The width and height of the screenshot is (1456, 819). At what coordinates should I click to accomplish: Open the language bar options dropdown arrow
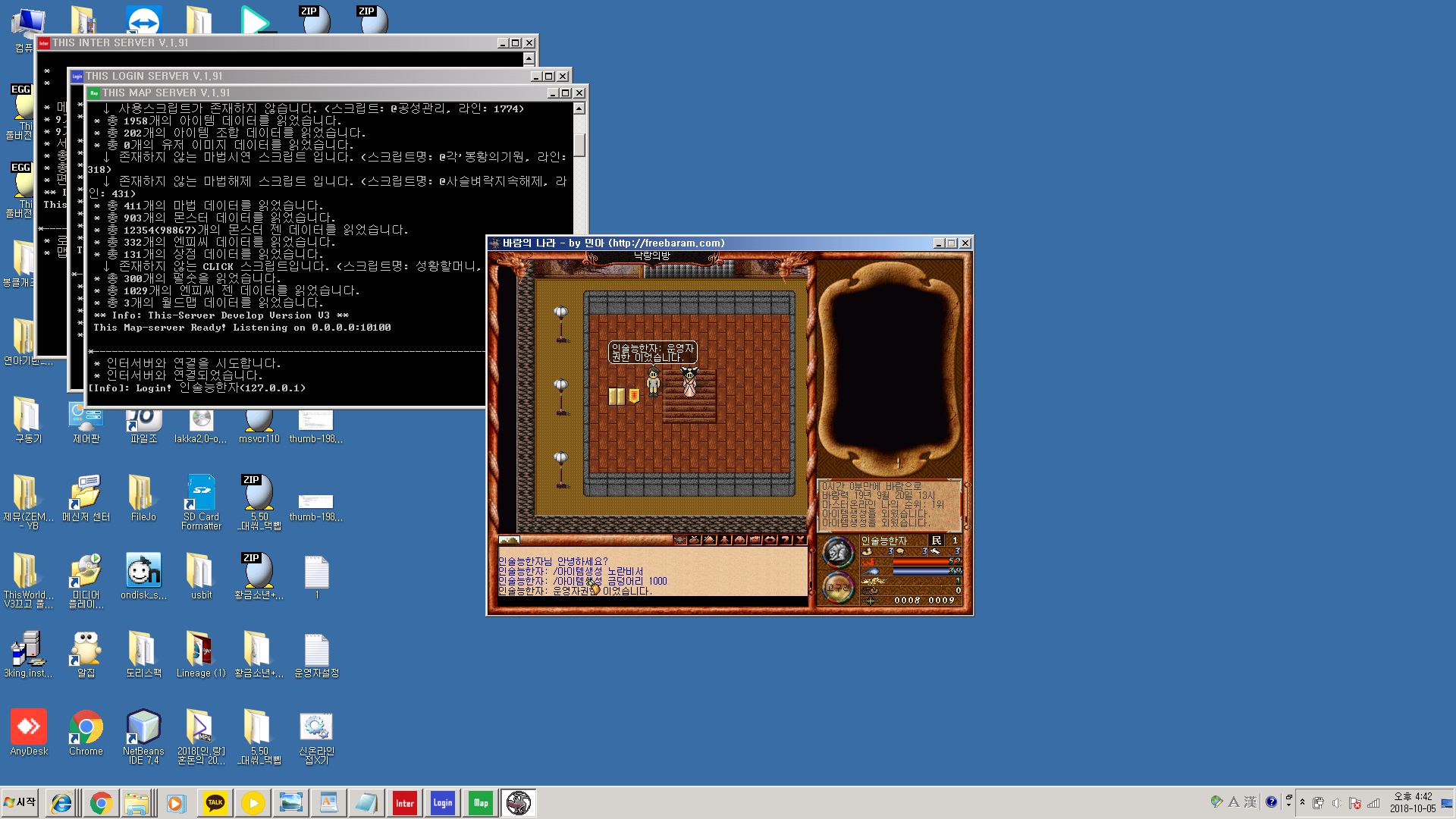coord(1288,805)
